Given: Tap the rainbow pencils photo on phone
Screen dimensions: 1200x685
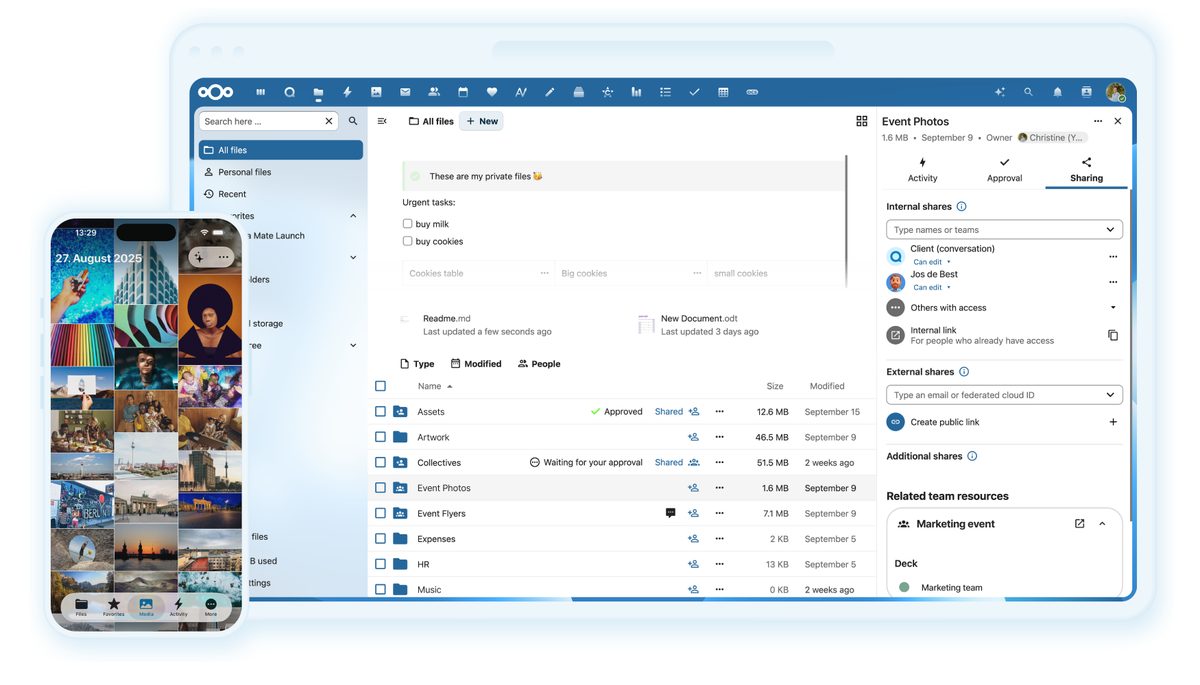Looking at the screenshot, I should click(x=82, y=346).
